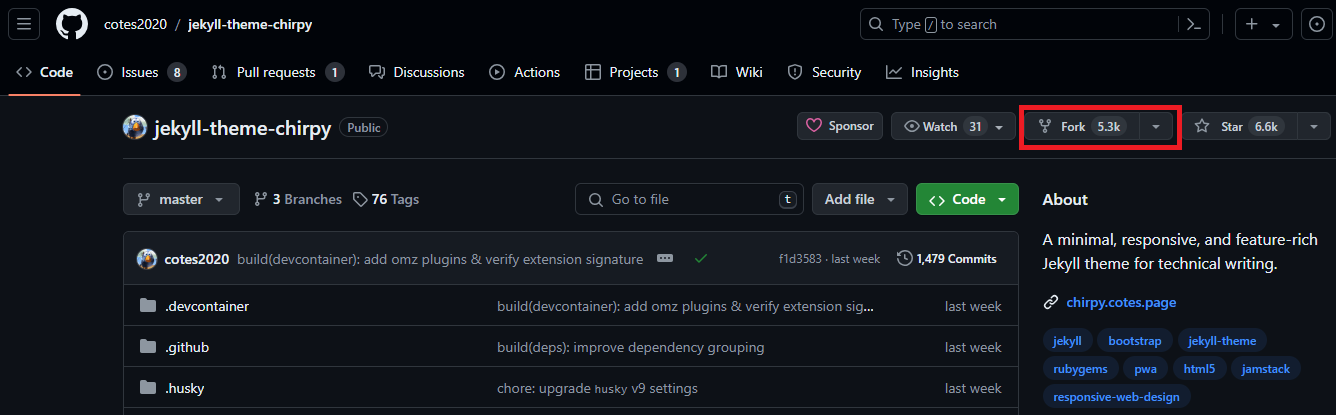Open the hamburger navigation menu
The width and height of the screenshot is (1336, 415).
[24, 24]
